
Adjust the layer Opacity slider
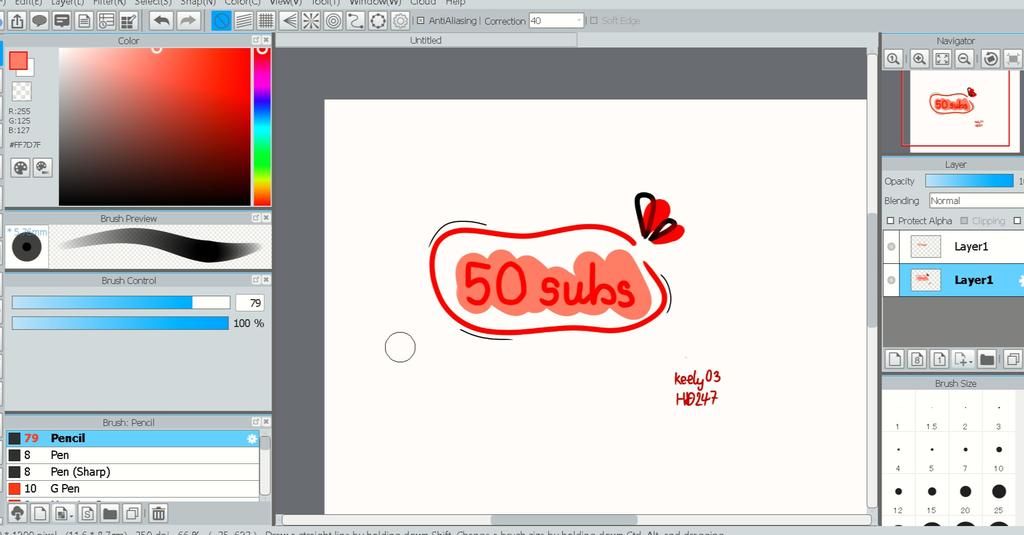click(x=969, y=181)
